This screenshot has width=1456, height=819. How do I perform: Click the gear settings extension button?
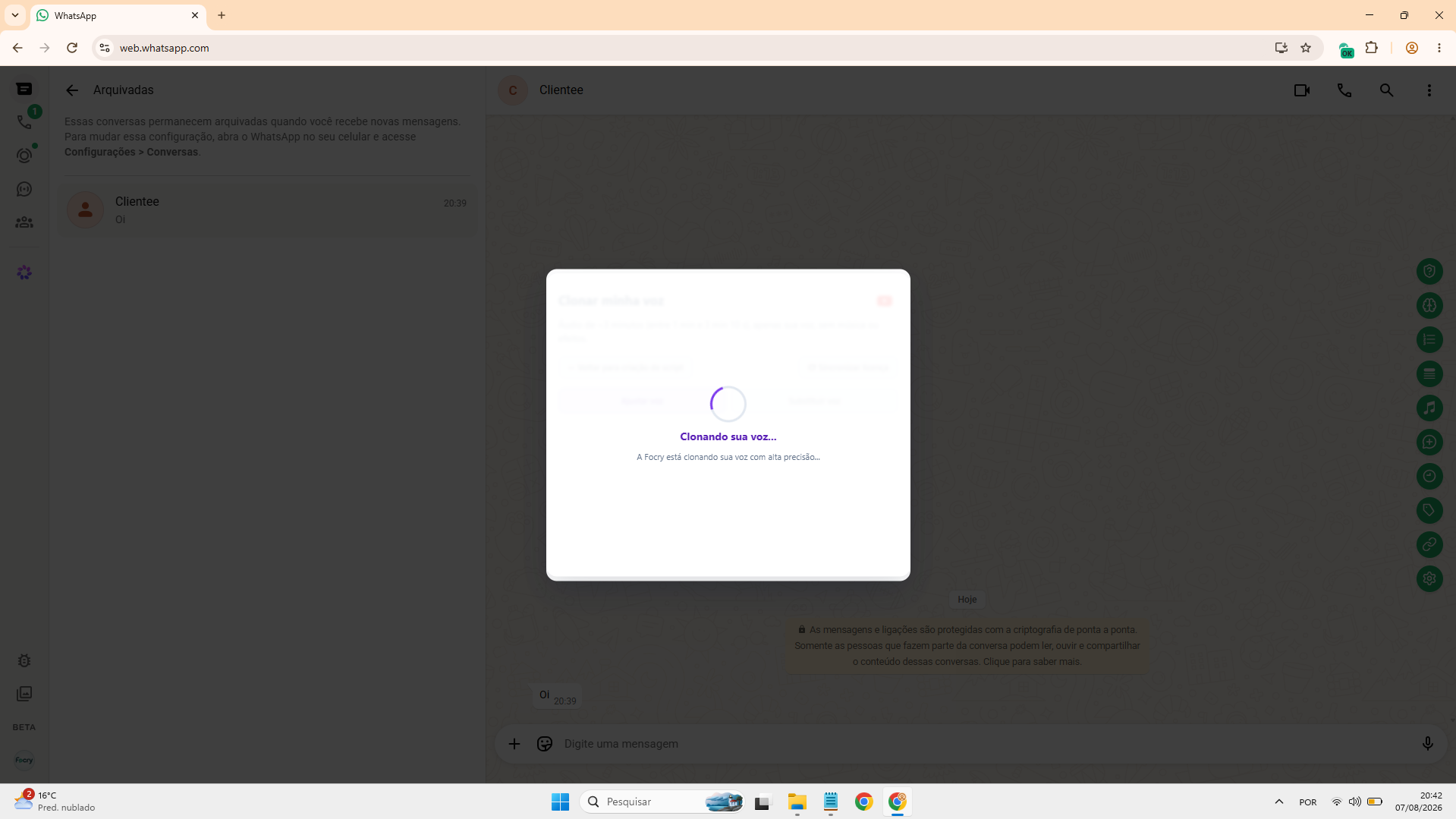tap(1429, 578)
